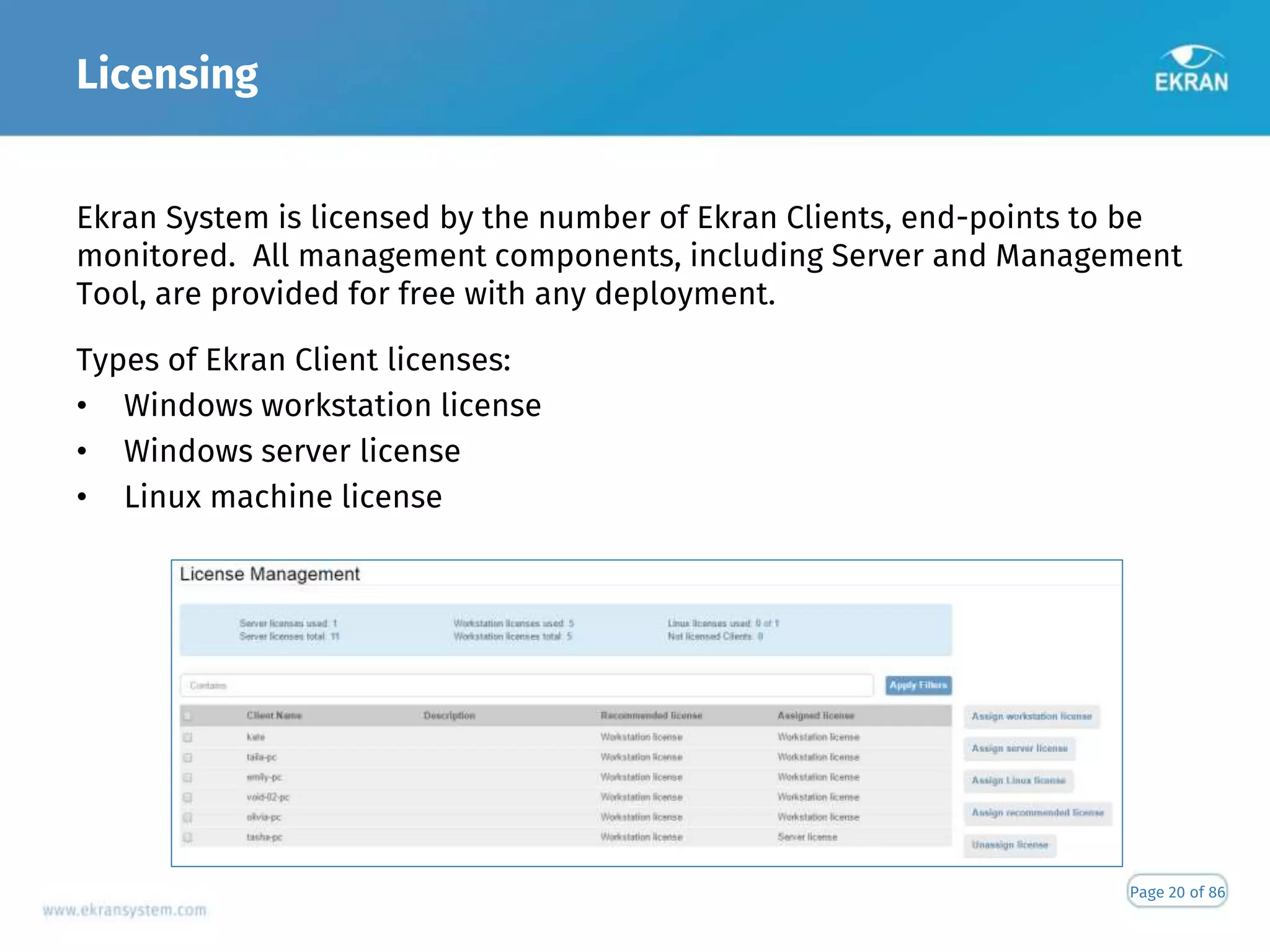This screenshot has height=952, width=1270.
Task: Check the box for client taila-pc
Action: tap(187, 757)
